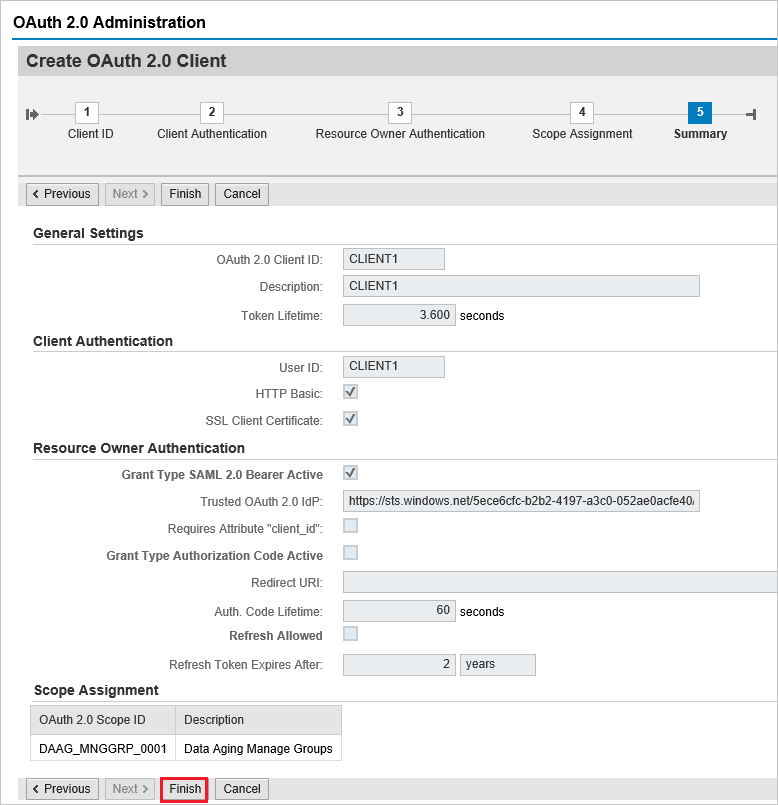778x805 pixels.
Task: Toggle the HTTP Basic checkbox
Action: point(351,392)
